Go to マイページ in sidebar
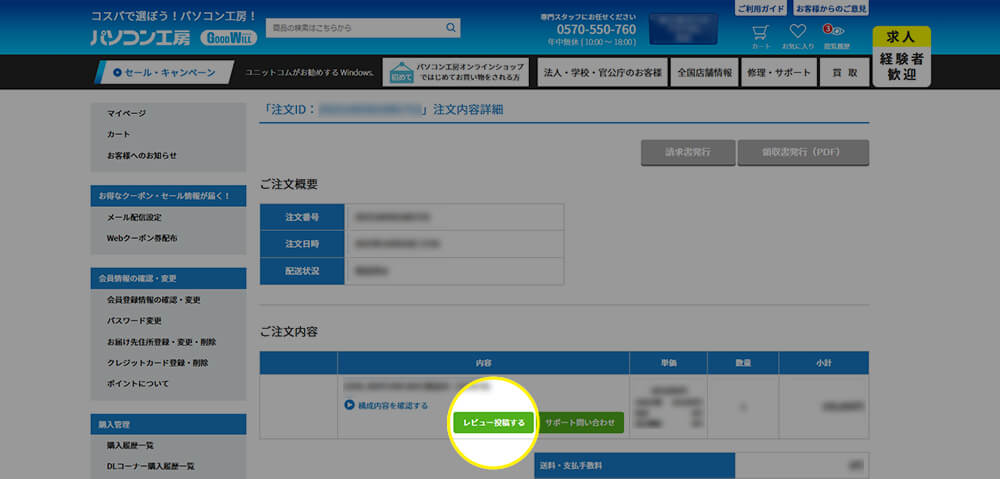This screenshot has width=1000, height=479. pos(126,113)
